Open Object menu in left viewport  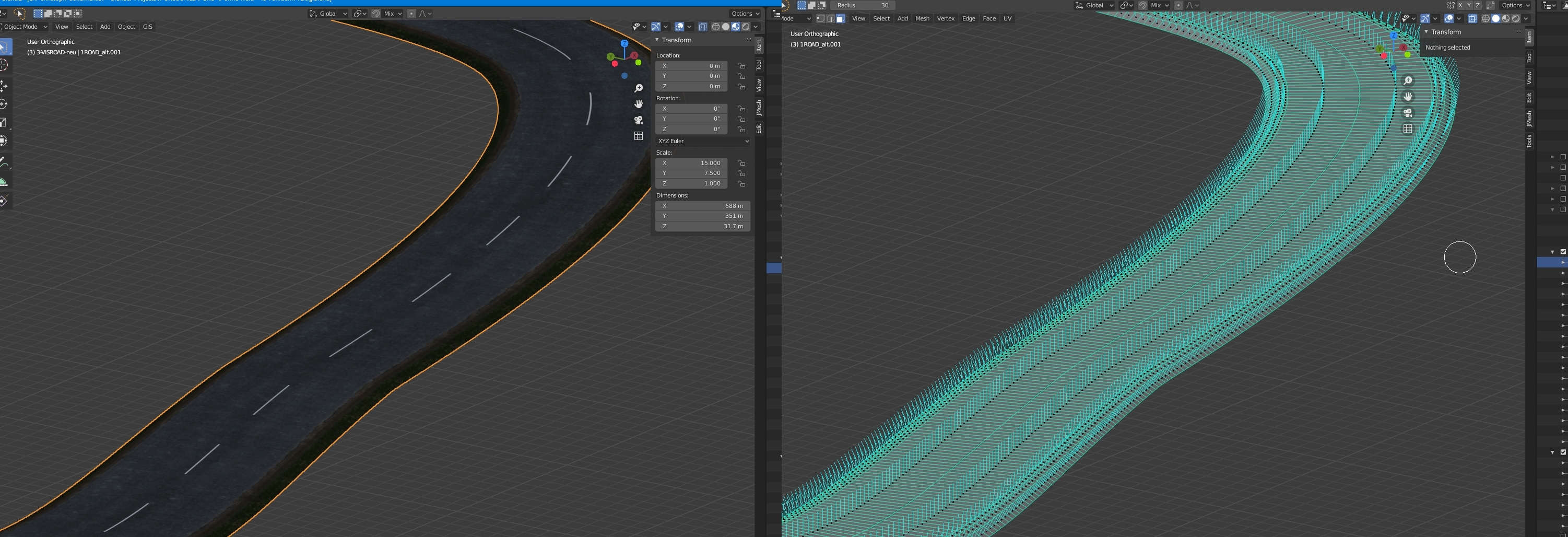[x=126, y=27]
